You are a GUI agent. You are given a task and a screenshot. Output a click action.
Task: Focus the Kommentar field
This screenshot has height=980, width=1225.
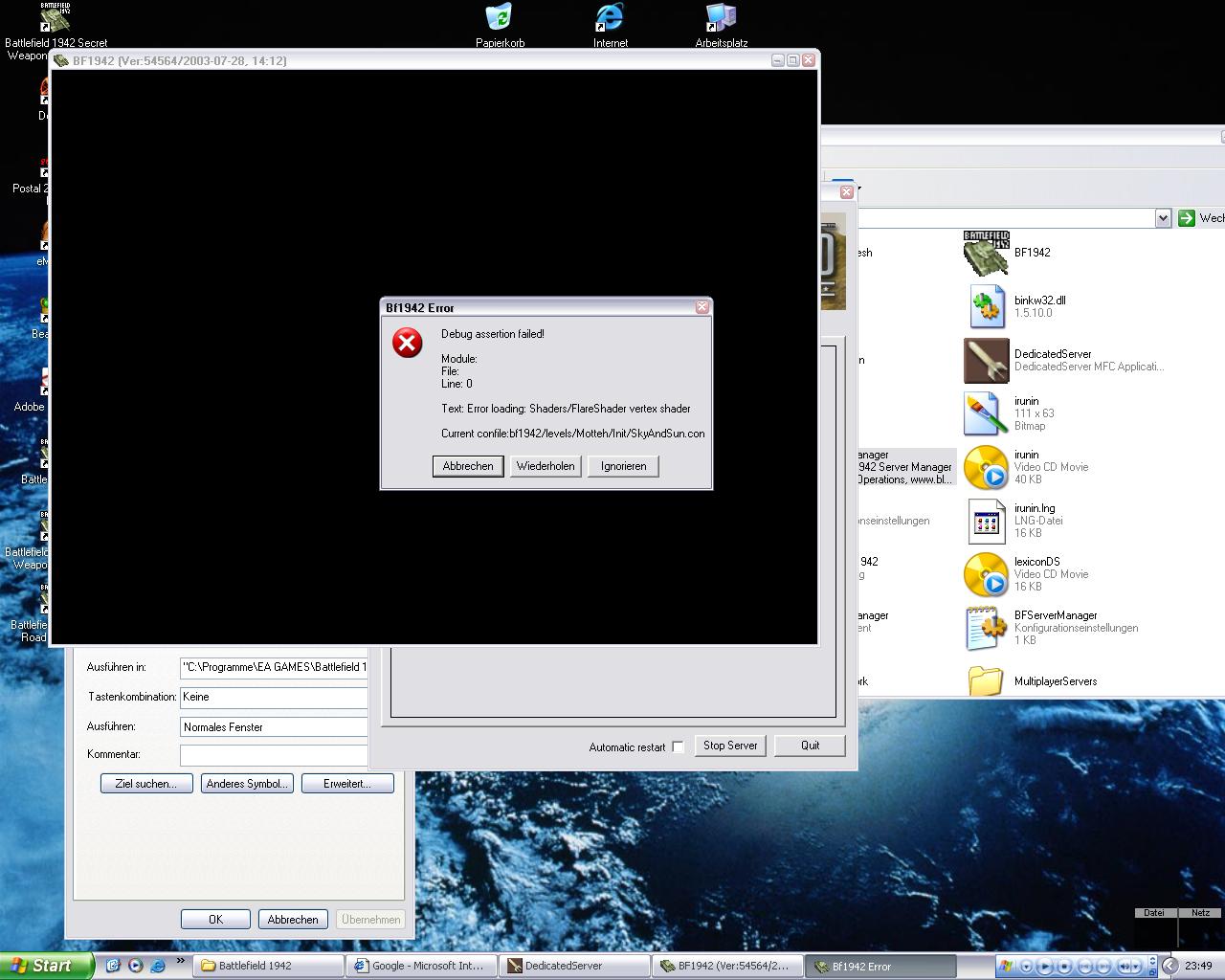(x=274, y=754)
